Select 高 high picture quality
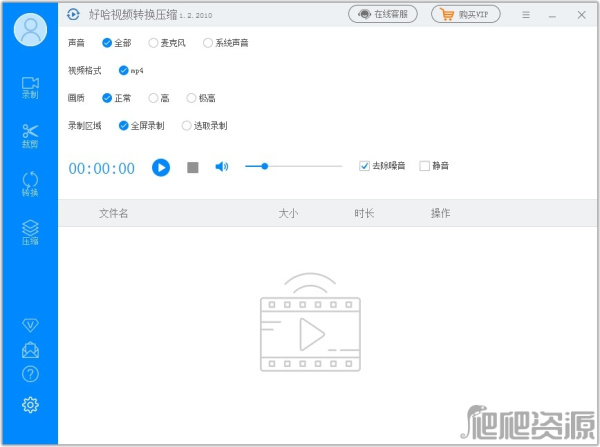 coord(159,98)
